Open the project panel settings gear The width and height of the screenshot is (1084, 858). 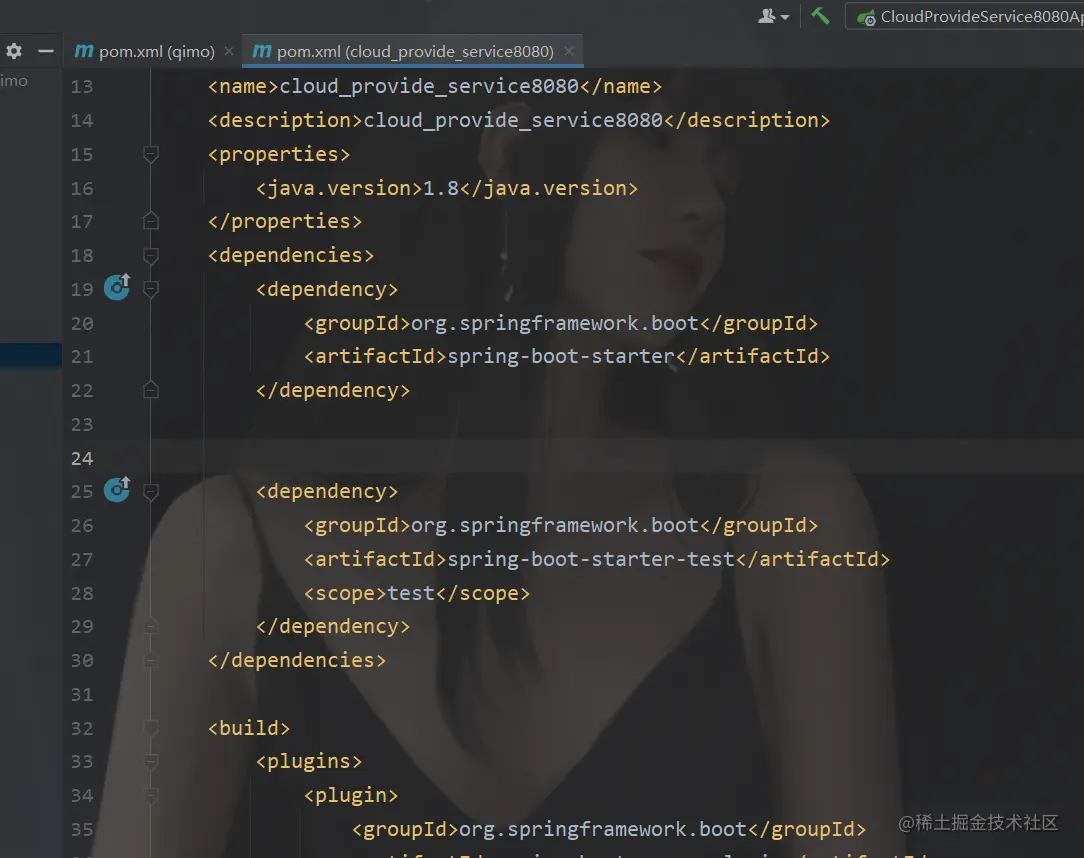14,51
